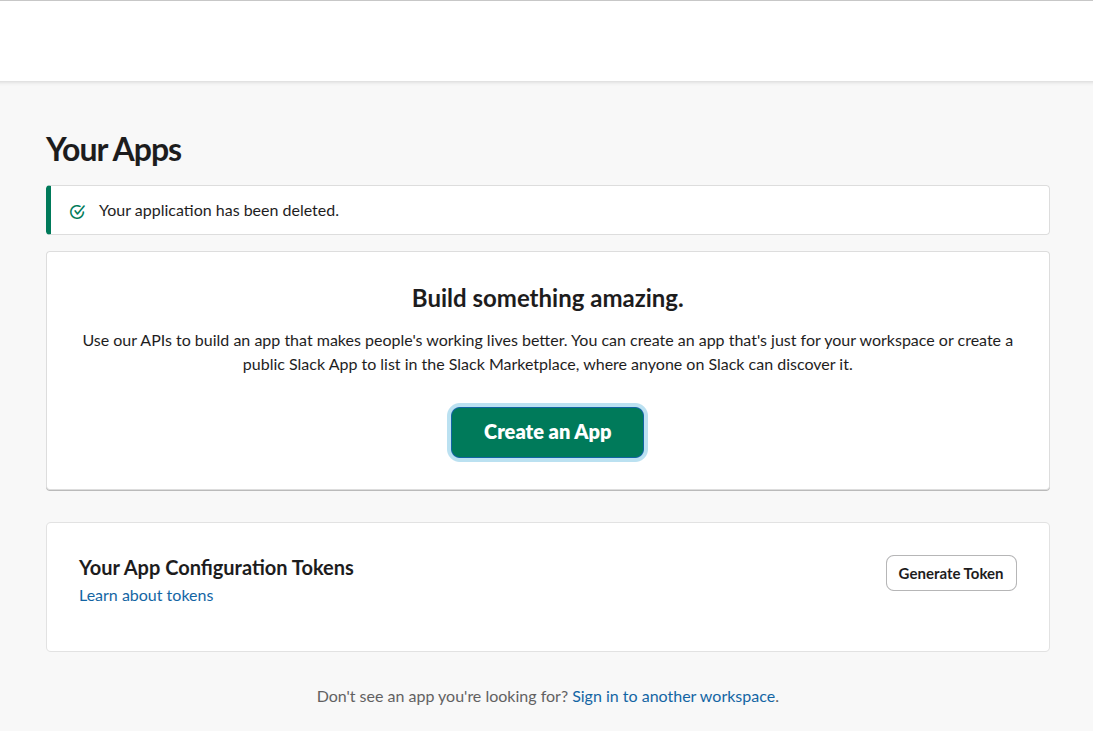Click the top white navigation bar
Screen dimensions: 1093x731
547,40
